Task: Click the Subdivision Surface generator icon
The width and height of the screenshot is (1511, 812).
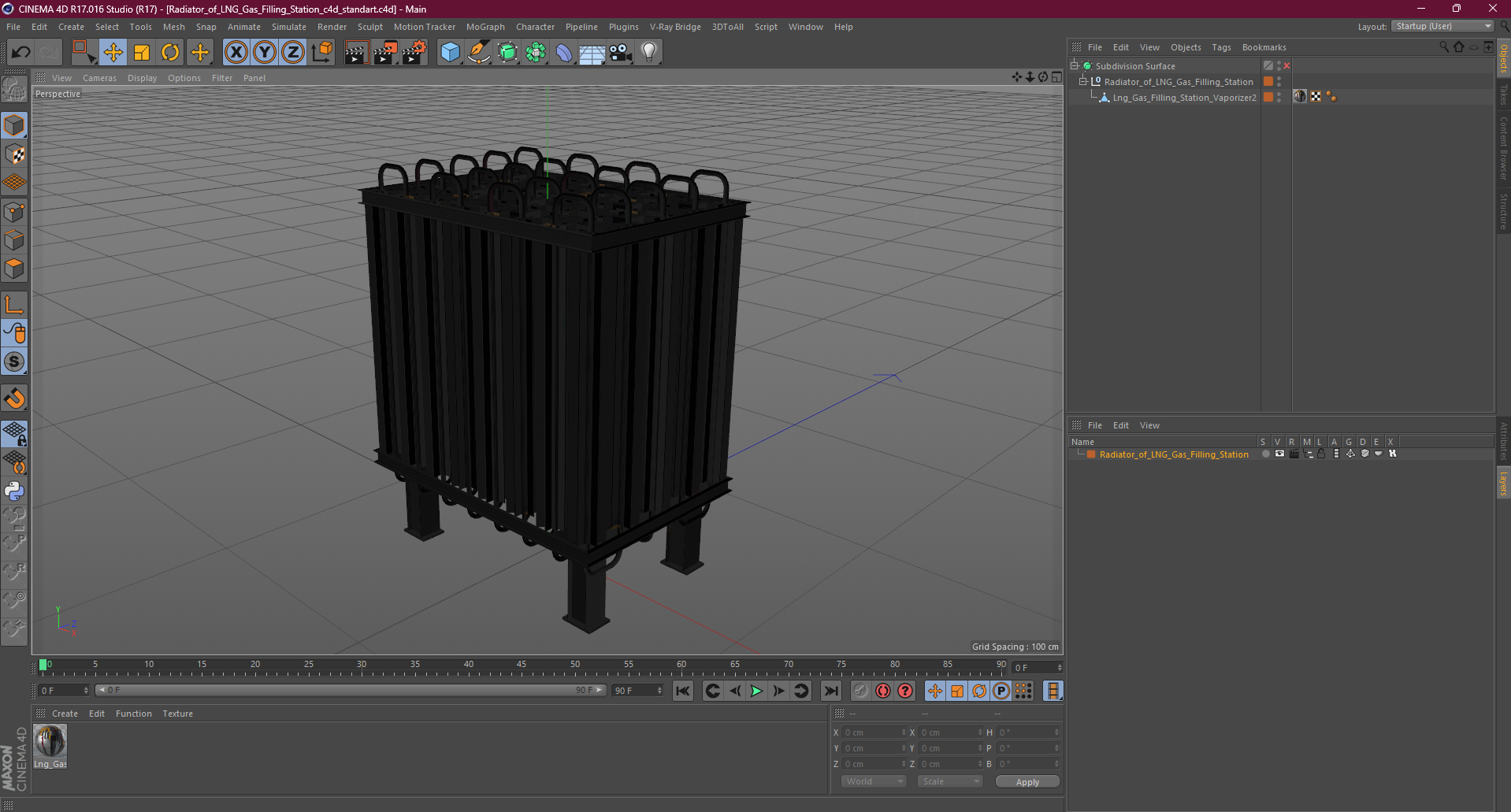Action: 507,53
